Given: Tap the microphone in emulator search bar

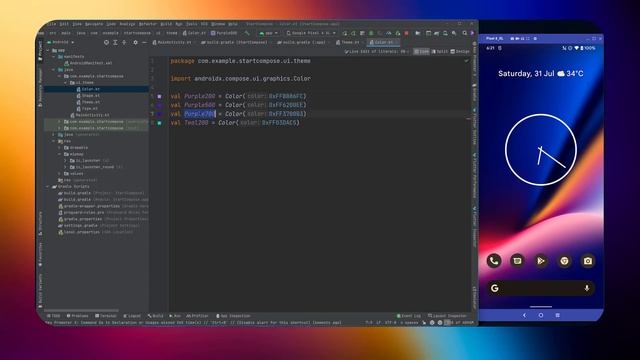Looking at the screenshot, I should pyautogui.click(x=587, y=288).
